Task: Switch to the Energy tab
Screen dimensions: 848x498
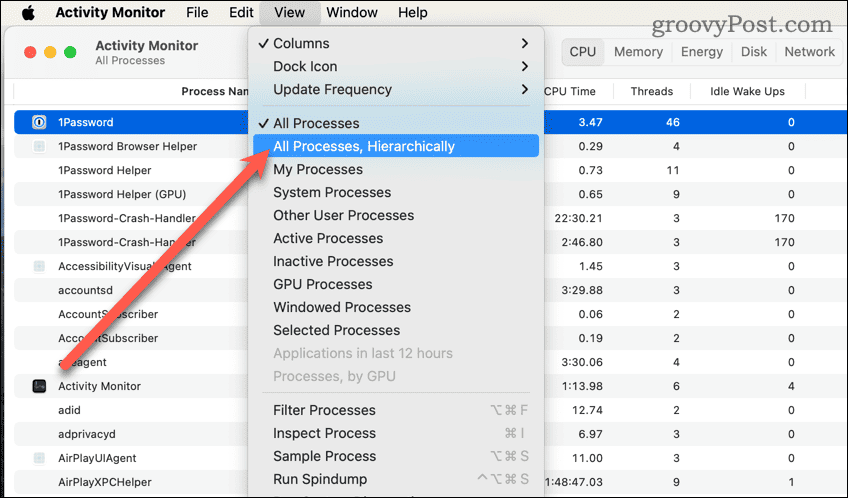Action: click(x=701, y=52)
